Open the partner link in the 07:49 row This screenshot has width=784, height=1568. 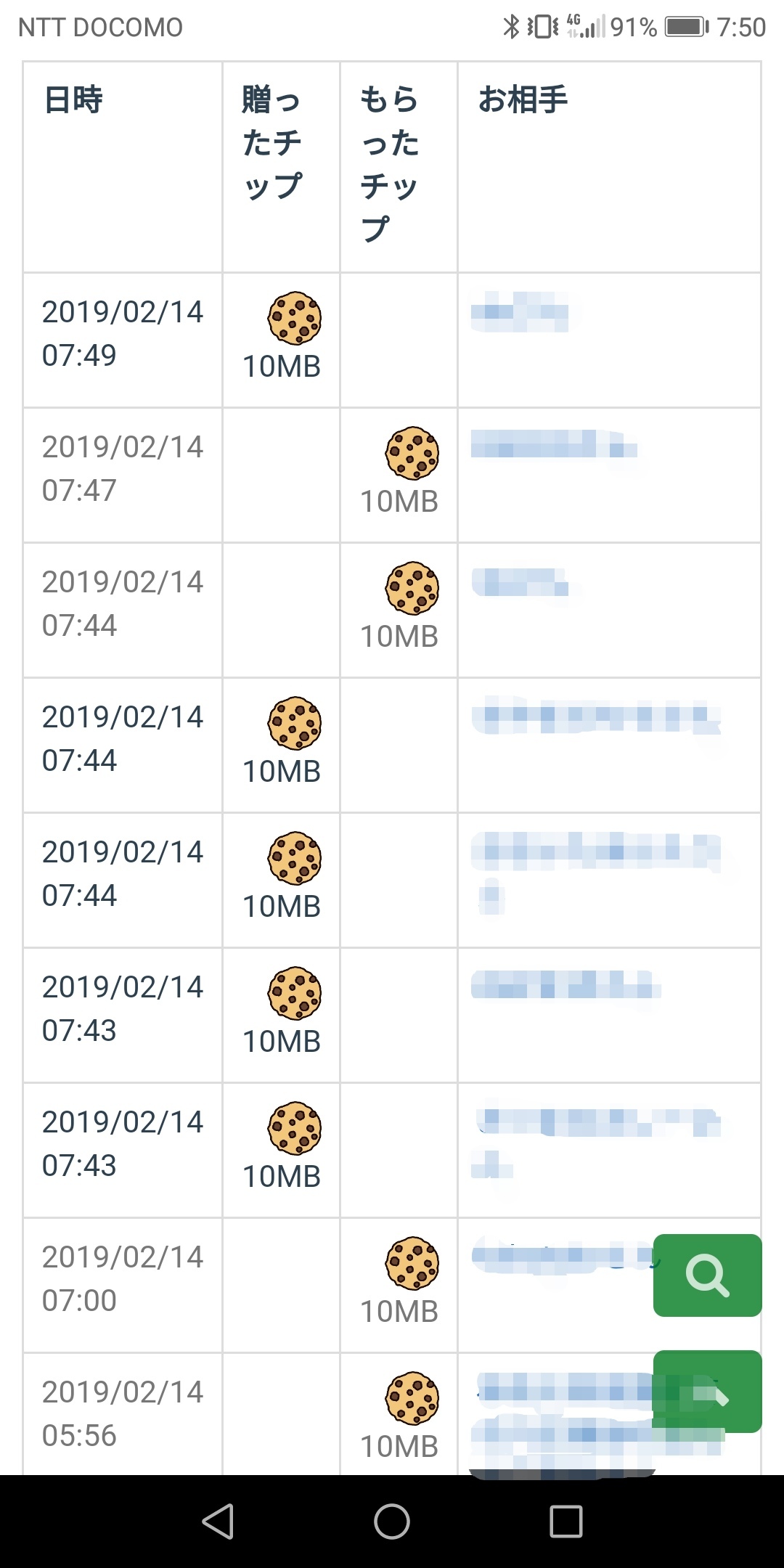[x=518, y=311]
